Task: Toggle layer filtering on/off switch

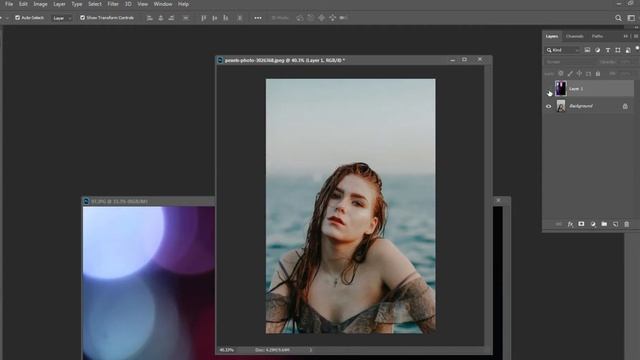Action: [637, 49]
